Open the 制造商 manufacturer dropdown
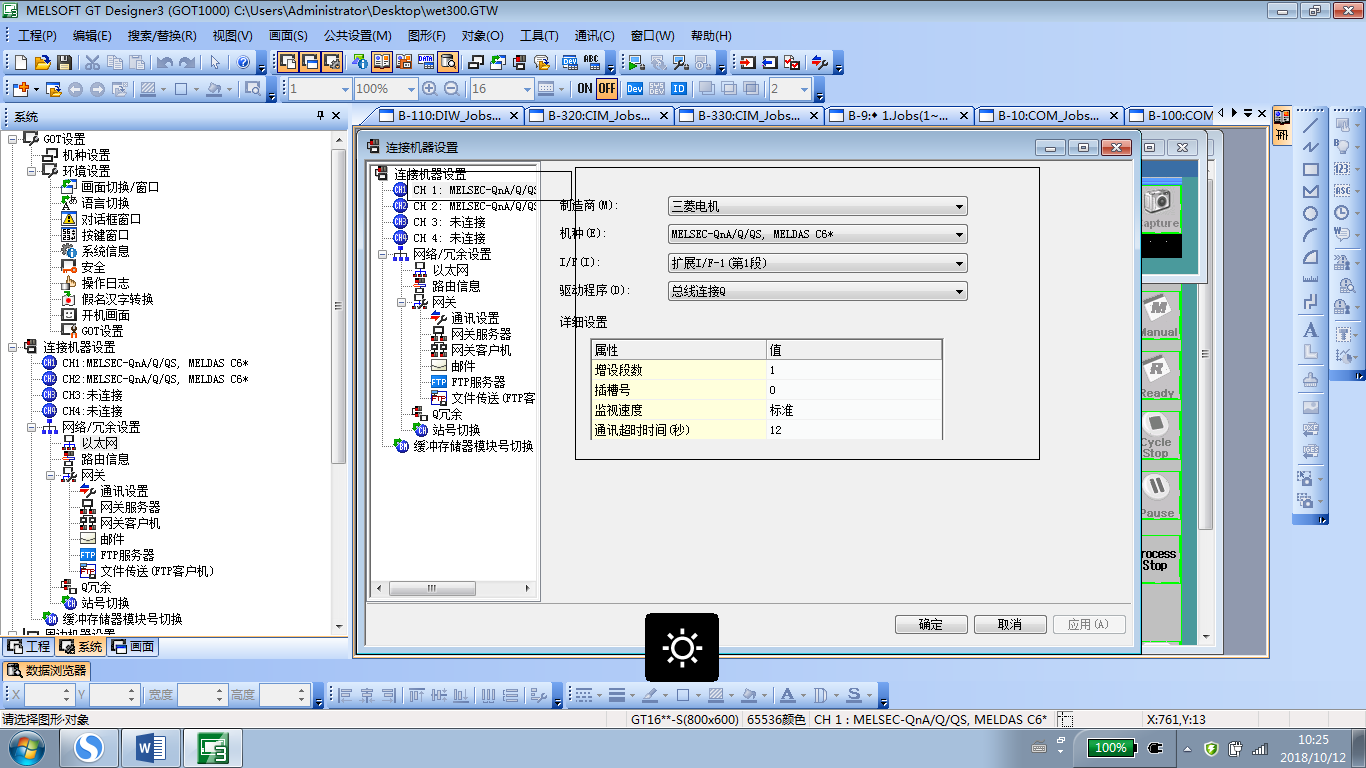 817,207
